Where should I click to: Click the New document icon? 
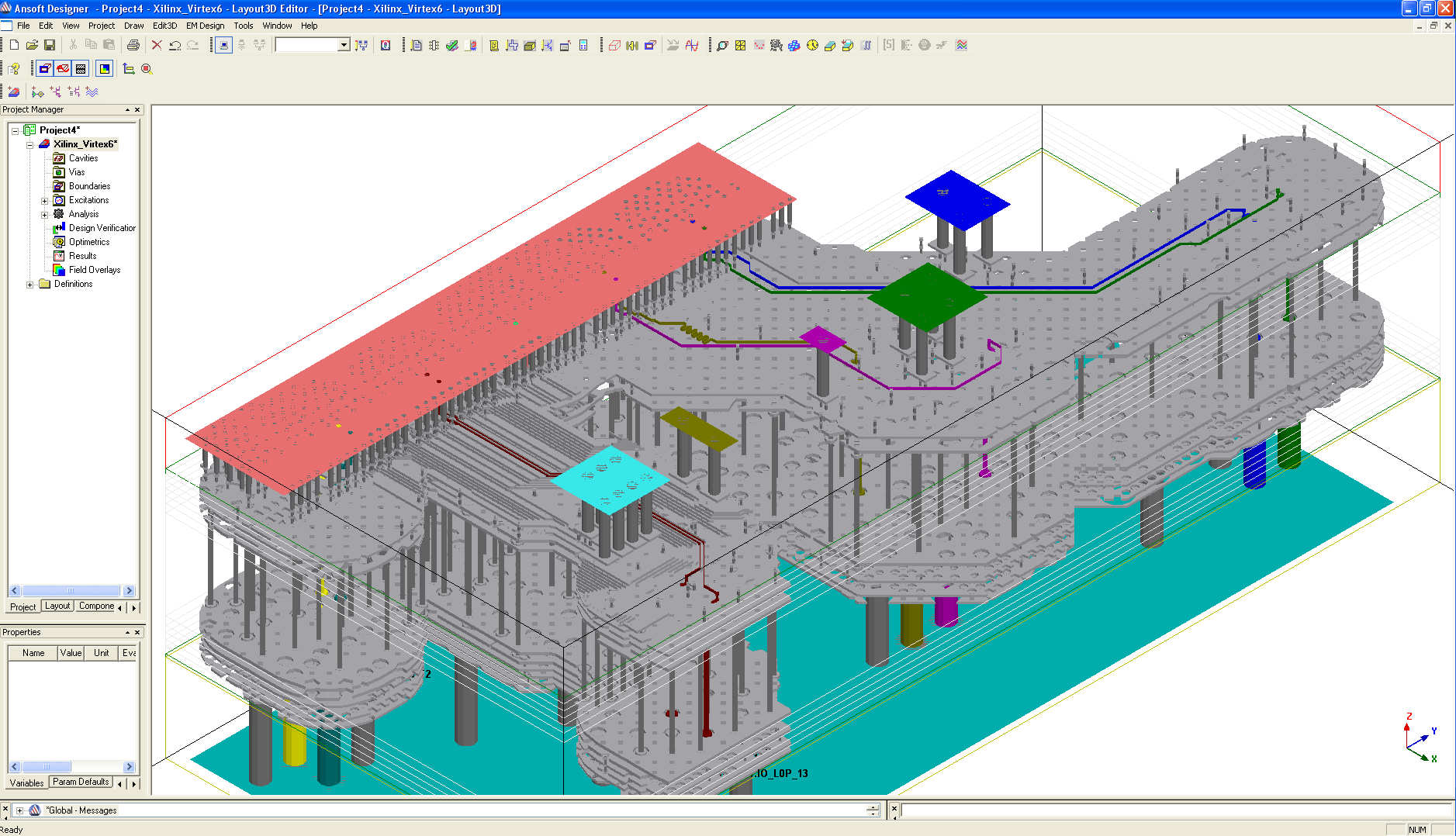click(14, 45)
